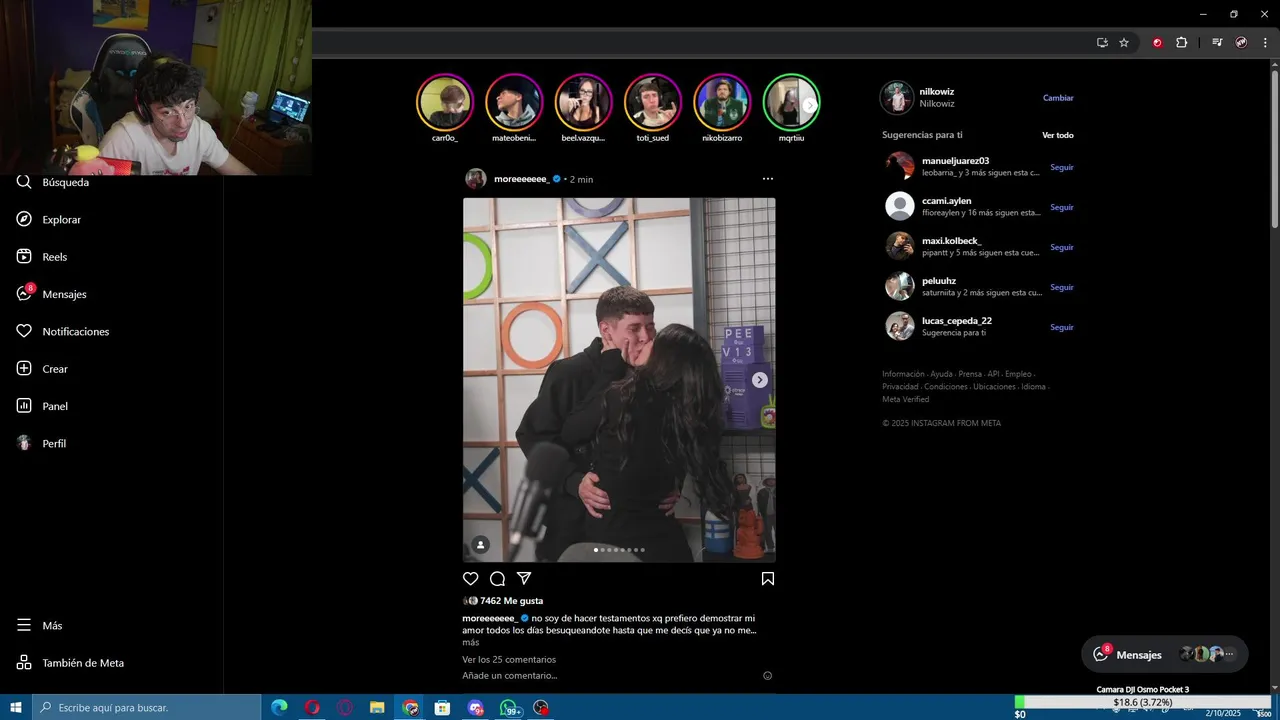This screenshot has width=1280, height=720.
Task: Advance stories tray with the right arrow
Action: coord(810,105)
